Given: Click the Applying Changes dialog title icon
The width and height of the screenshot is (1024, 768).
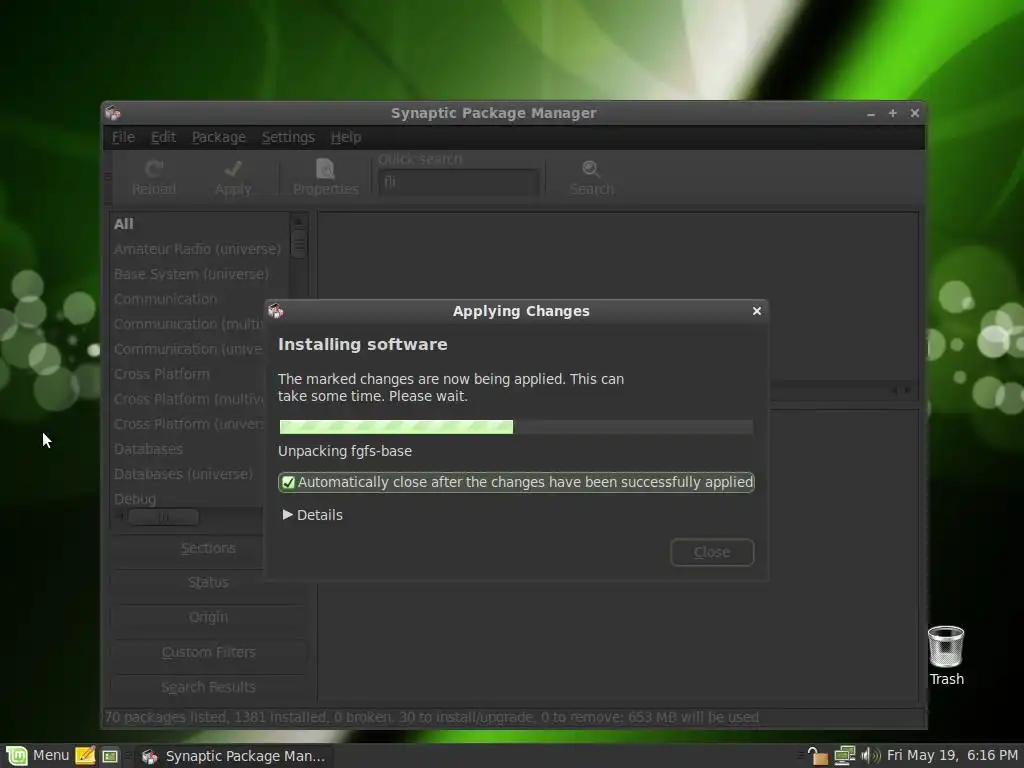Looking at the screenshot, I should coord(276,311).
